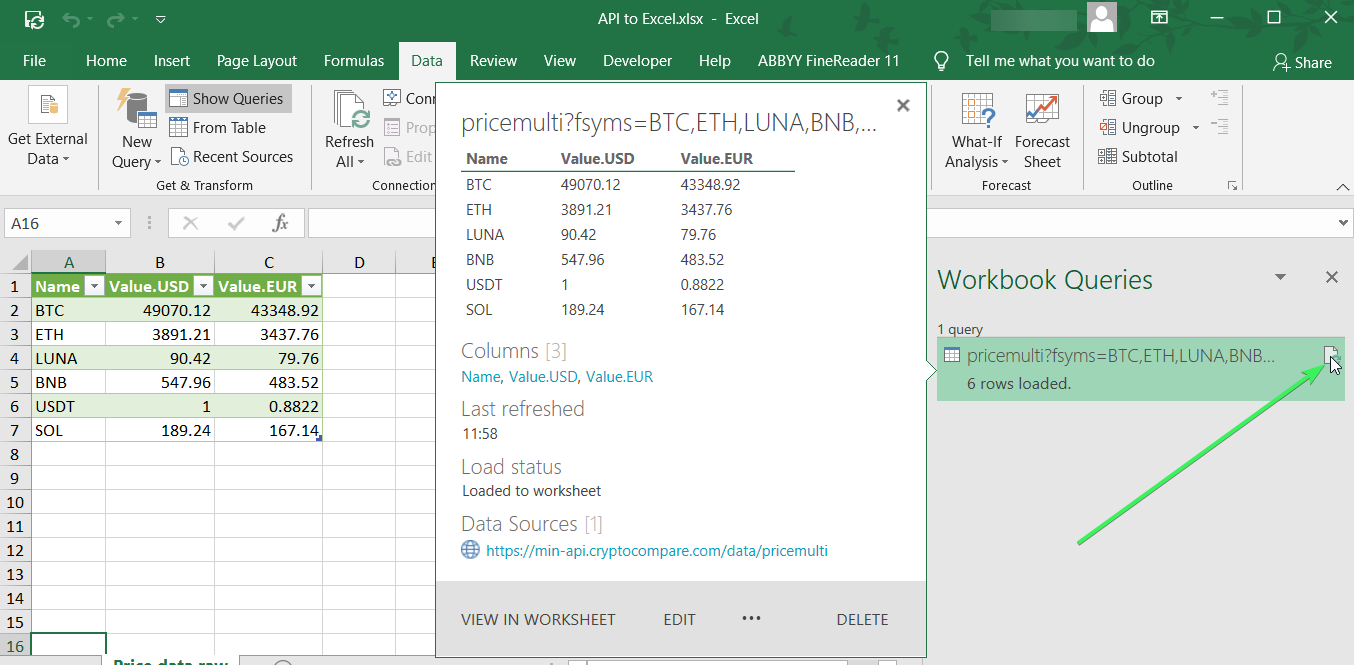Open the Ungroup dropdown arrow
Image resolution: width=1354 pixels, height=665 pixels.
pos(1195,127)
